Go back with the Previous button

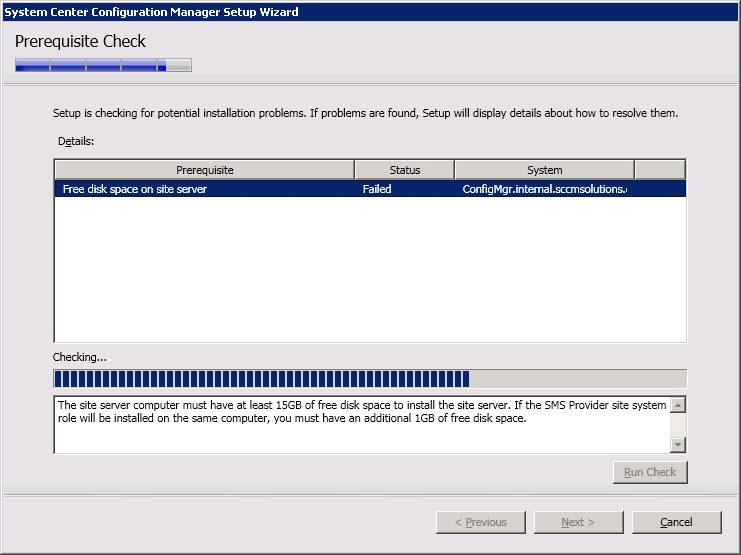click(x=480, y=522)
